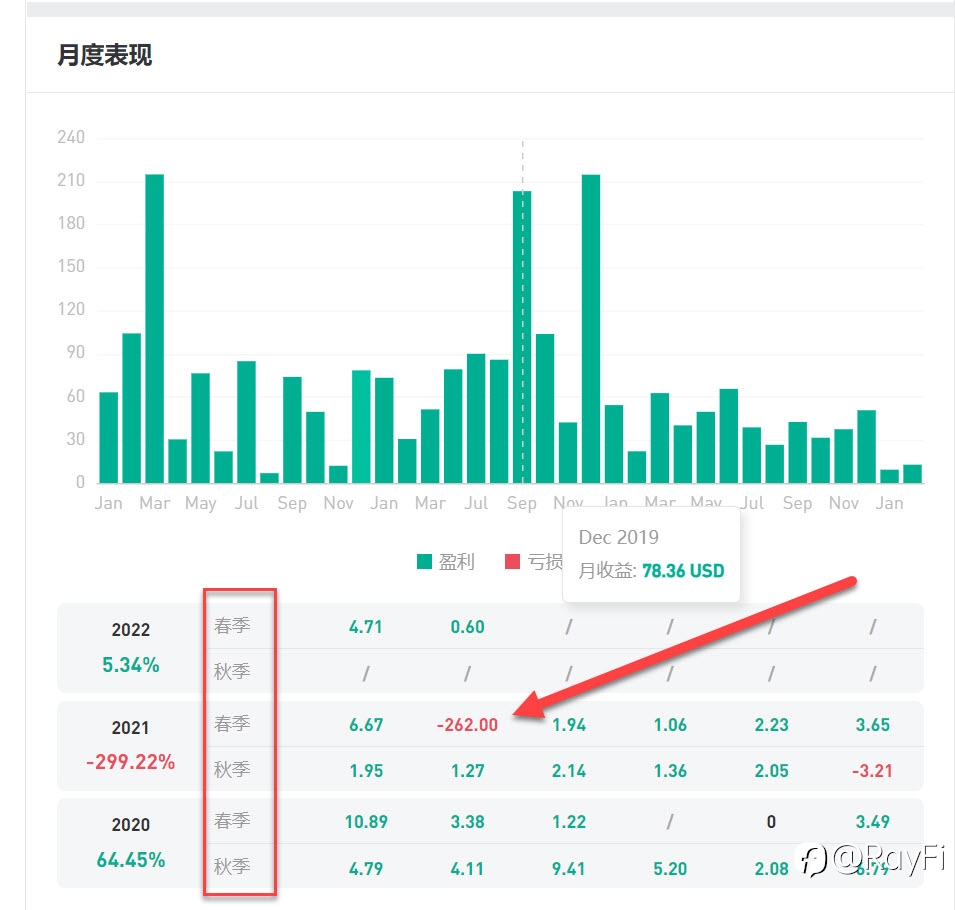This screenshot has height=910, width=955.
Task: Click the 0.60 cell in 2022
Action: [467, 627]
